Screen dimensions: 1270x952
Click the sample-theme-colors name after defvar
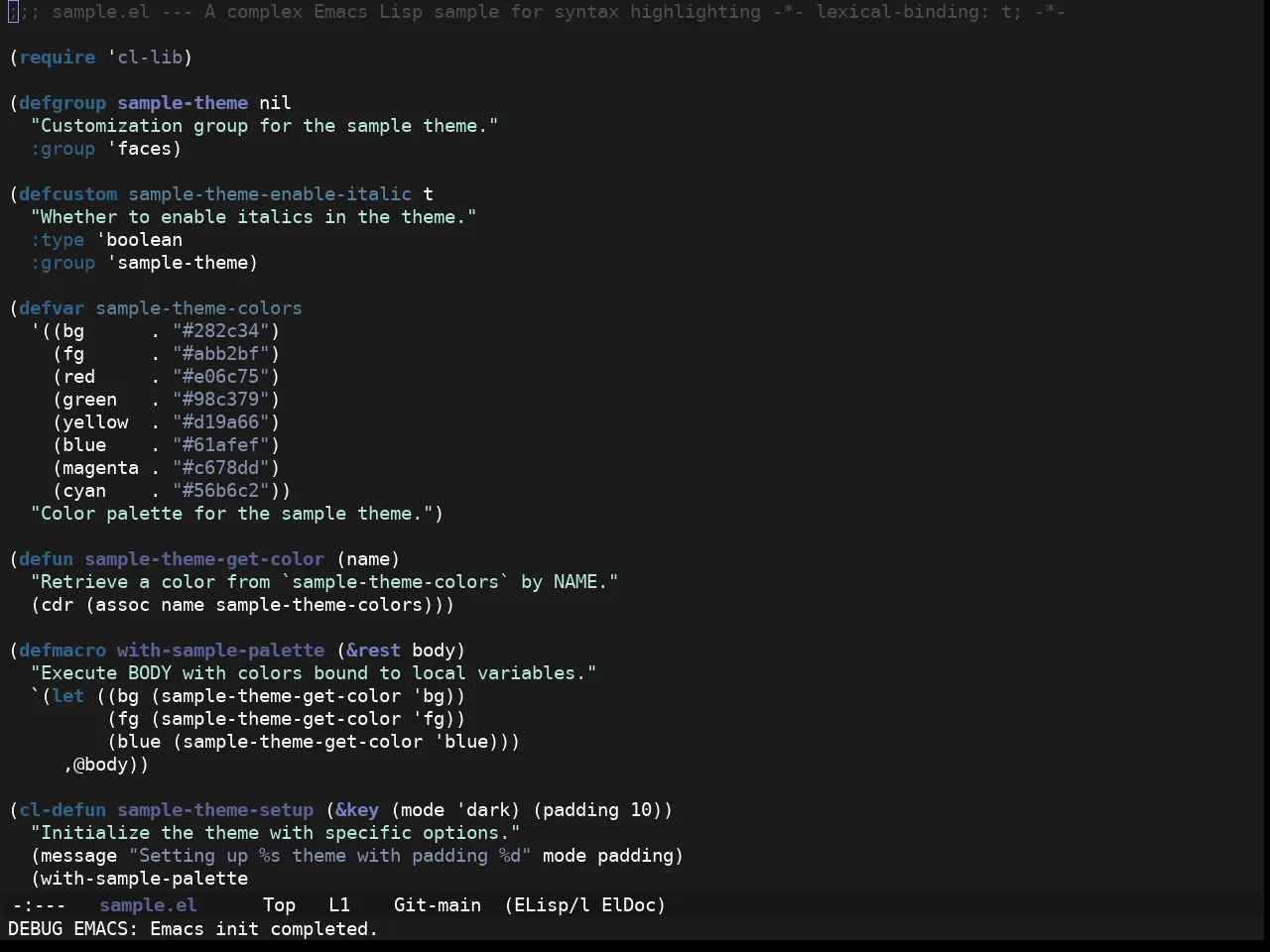(199, 308)
